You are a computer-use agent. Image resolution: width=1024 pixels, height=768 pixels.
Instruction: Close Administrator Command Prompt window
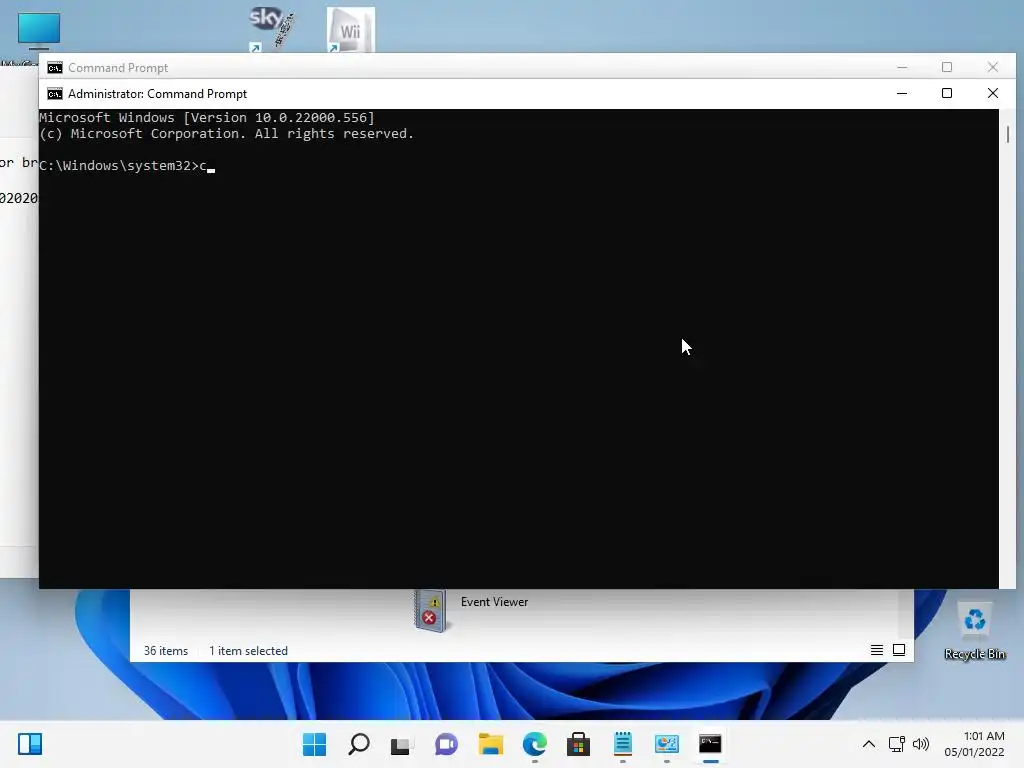pyautogui.click(x=993, y=93)
